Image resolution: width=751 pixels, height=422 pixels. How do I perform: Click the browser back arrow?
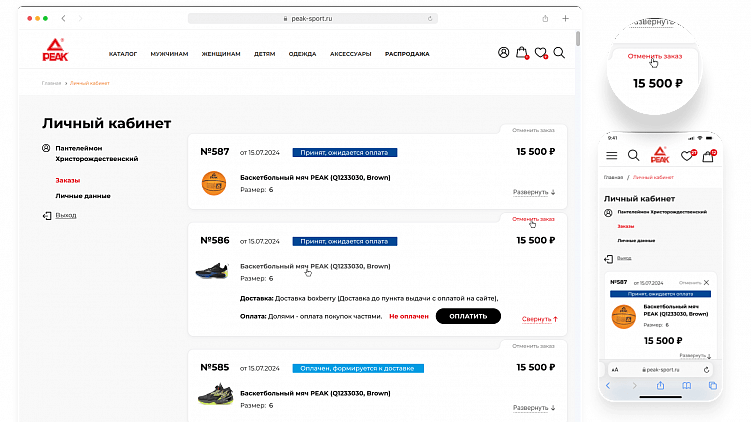[x=63, y=18]
